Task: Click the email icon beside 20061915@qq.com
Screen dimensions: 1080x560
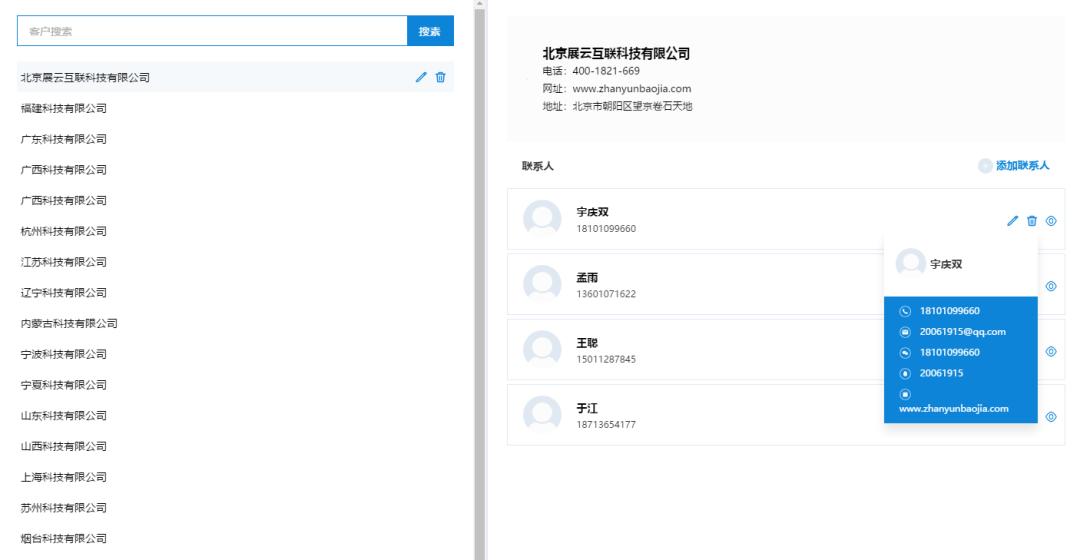Action: click(905, 332)
